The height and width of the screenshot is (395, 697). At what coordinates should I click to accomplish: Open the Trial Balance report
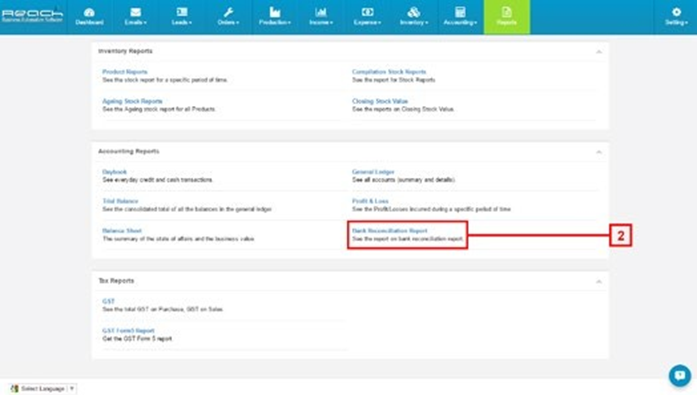point(120,201)
